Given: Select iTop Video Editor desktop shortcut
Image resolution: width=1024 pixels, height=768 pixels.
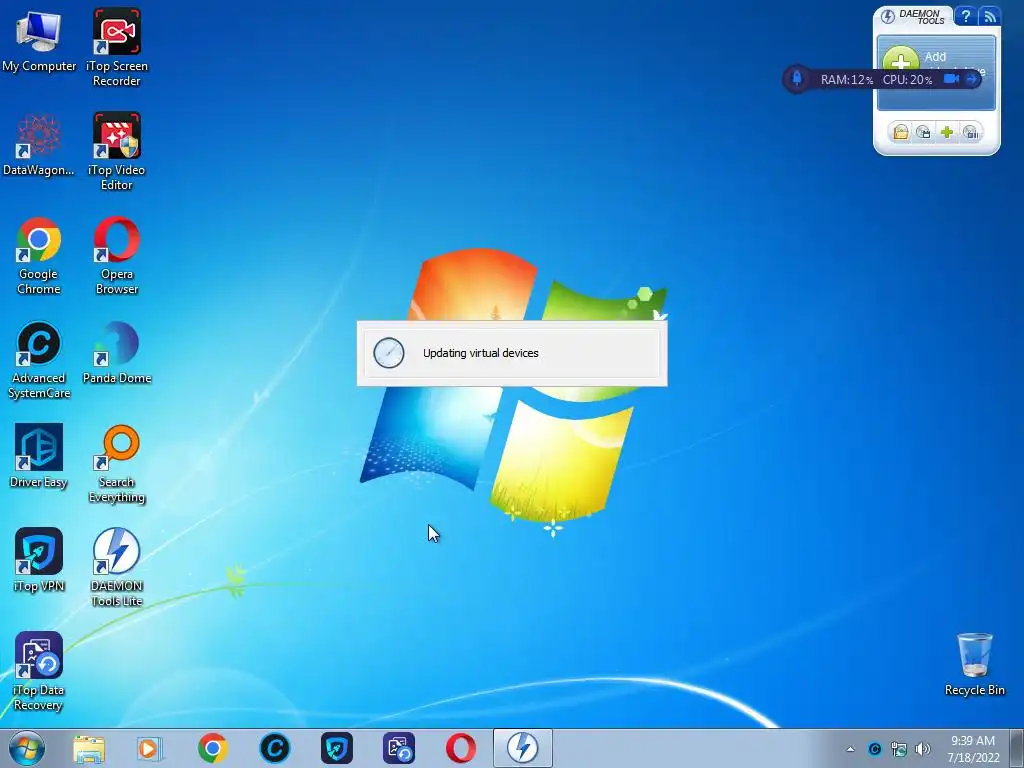Looking at the screenshot, I should pos(116,152).
